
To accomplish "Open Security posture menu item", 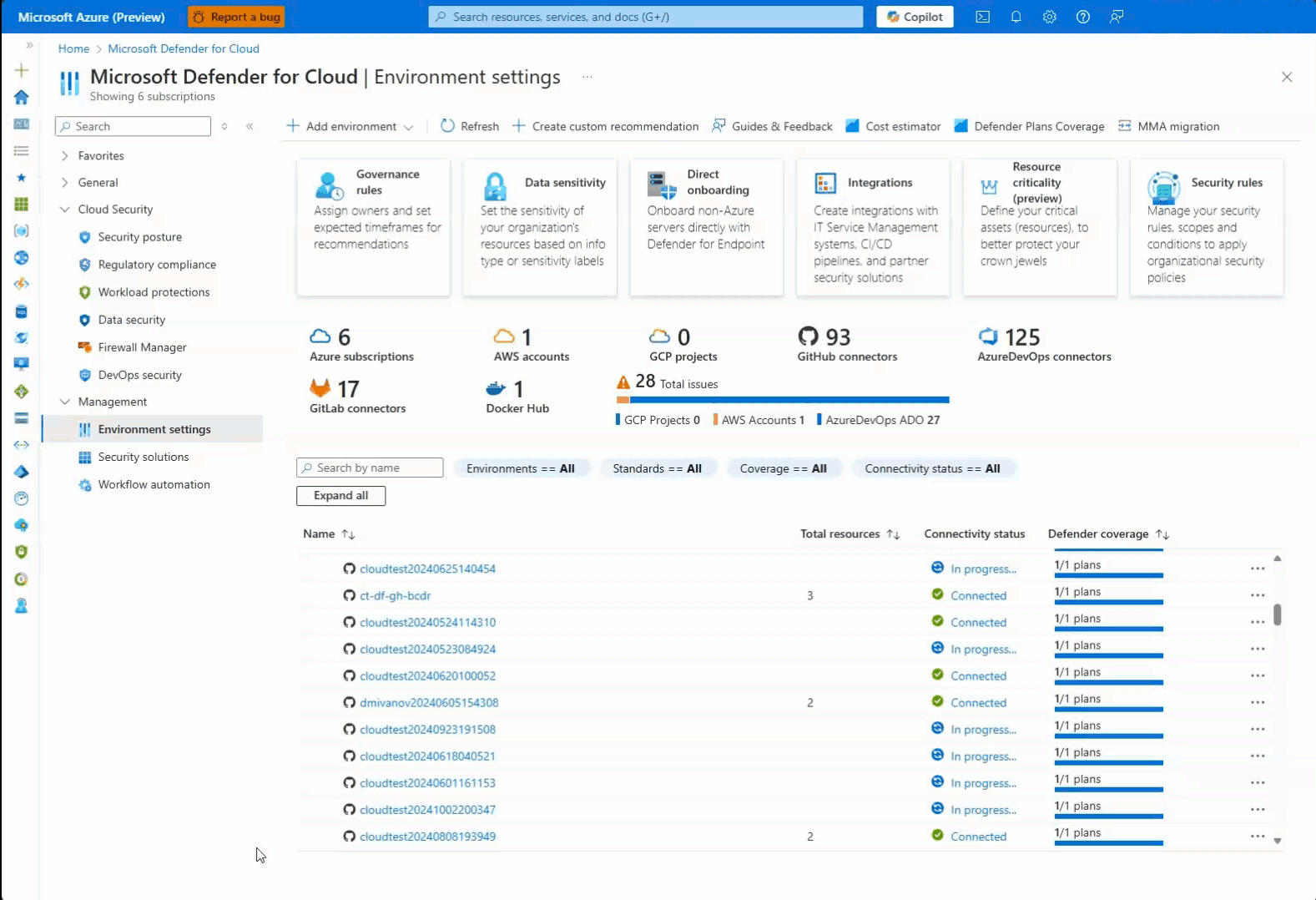I will click(139, 237).
